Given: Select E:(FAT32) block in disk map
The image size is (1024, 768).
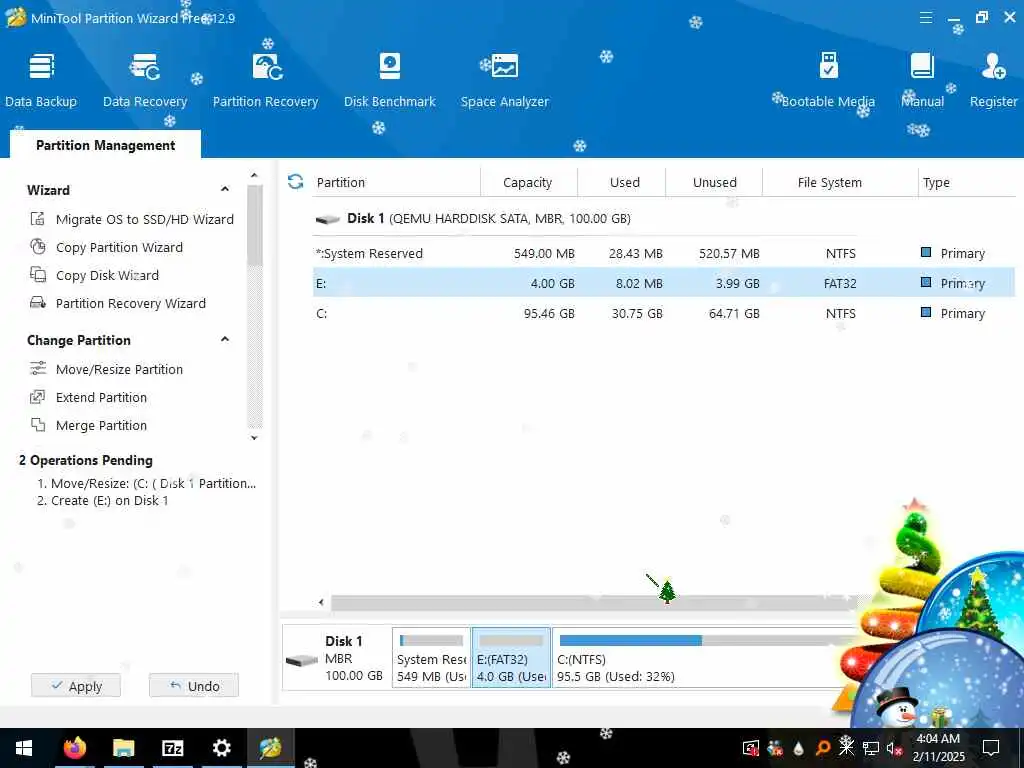Looking at the screenshot, I should click(x=511, y=658).
